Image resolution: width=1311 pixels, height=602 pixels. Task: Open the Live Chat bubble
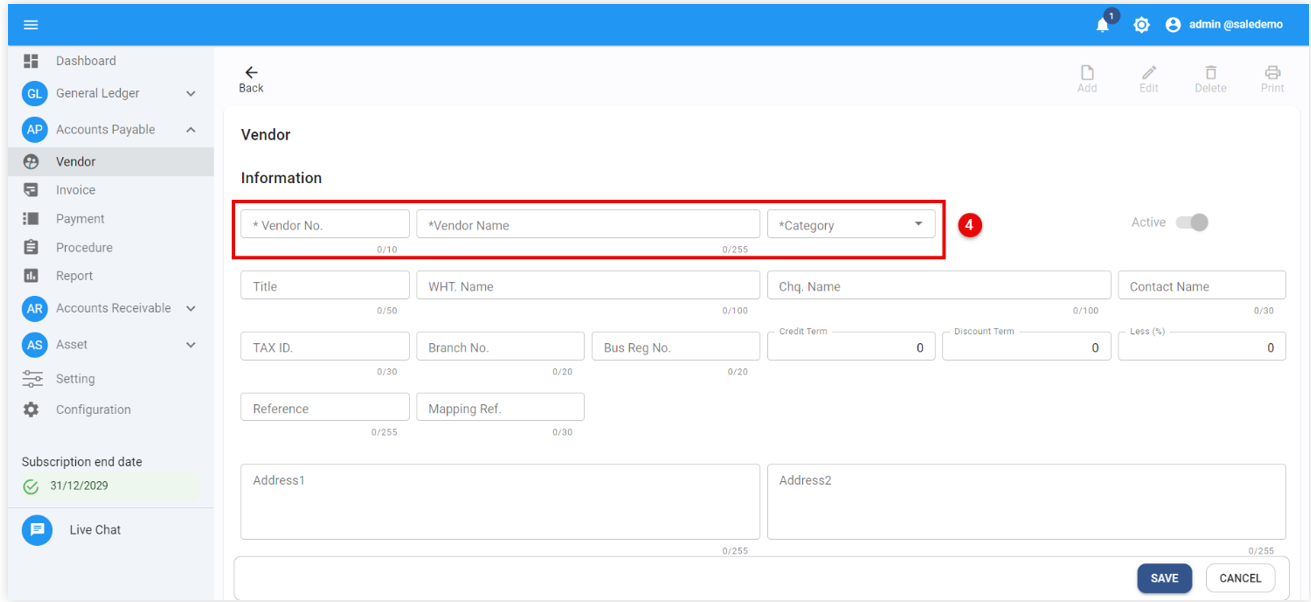(37, 530)
